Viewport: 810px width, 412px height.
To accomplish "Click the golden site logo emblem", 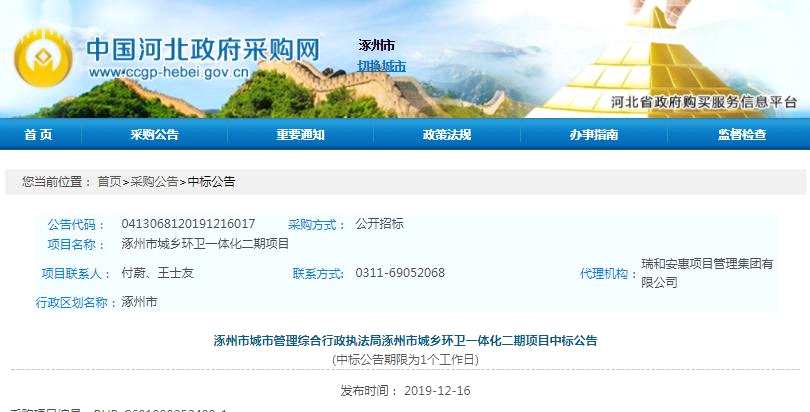I will (43, 59).
